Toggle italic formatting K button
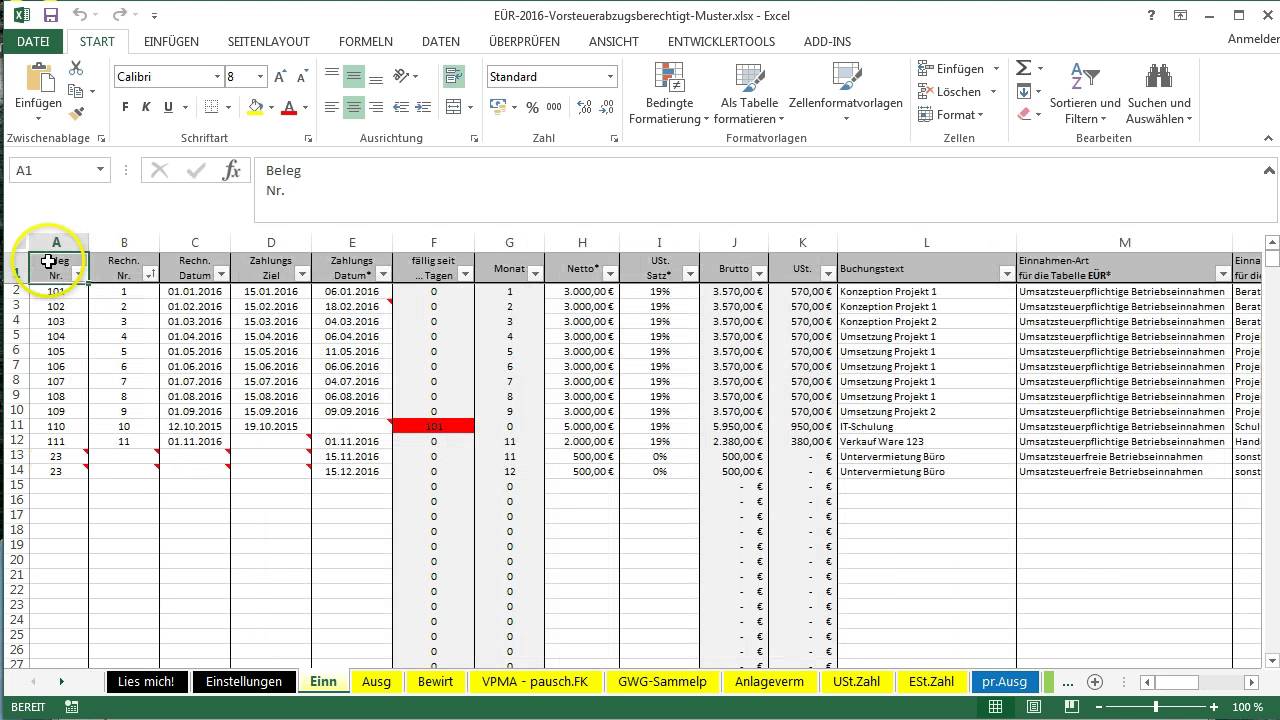Image resolution: width=1280 pixels, height=720 pixels. pos(146,107)
